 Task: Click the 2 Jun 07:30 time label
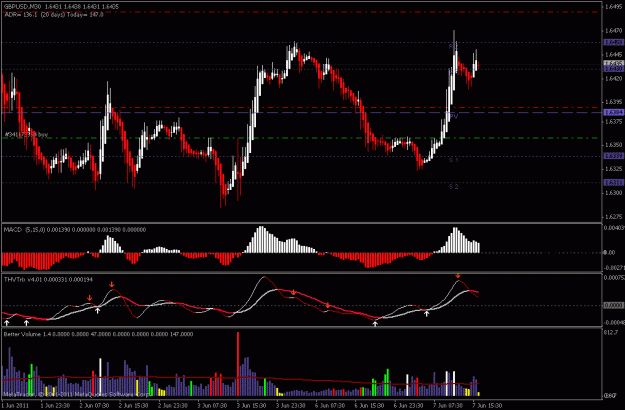click(94, 405)
